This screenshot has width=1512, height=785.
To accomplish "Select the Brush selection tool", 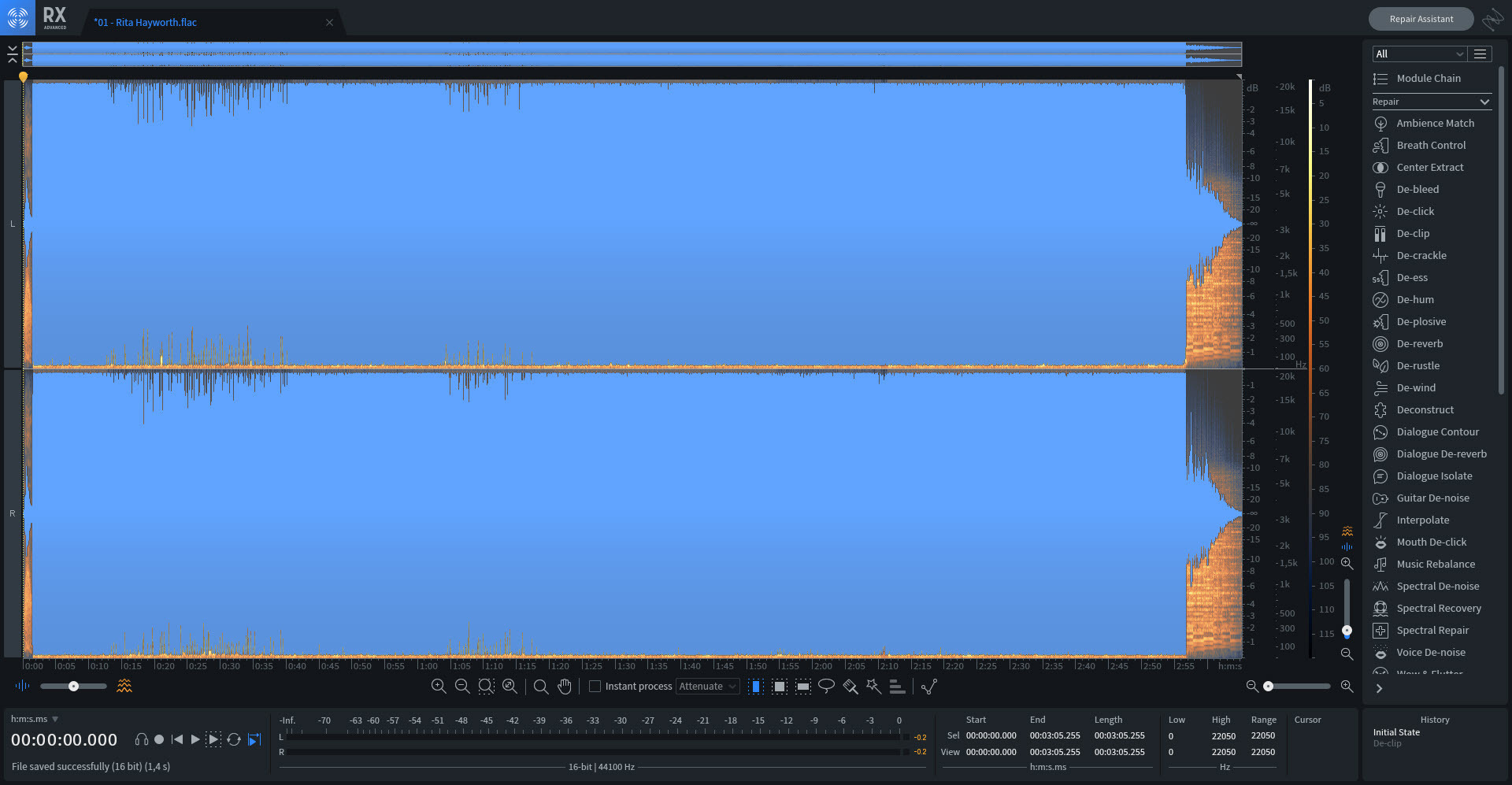I will [850, 687].
